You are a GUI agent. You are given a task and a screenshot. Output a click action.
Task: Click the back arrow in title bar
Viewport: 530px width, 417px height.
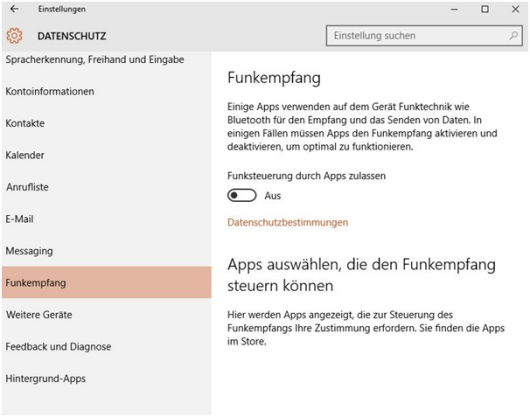[x=14, y=9]
